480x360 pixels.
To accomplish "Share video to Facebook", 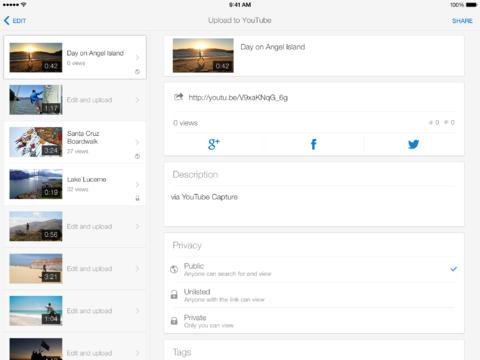I will [x=313, y=144].
